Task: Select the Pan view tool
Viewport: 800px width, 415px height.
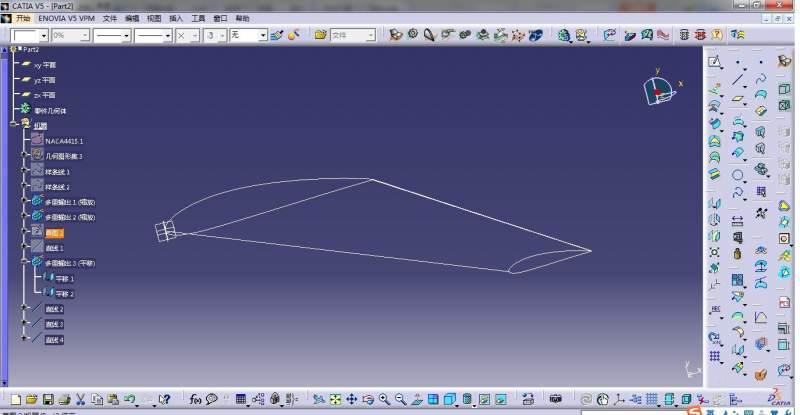Action: (352, 400)
